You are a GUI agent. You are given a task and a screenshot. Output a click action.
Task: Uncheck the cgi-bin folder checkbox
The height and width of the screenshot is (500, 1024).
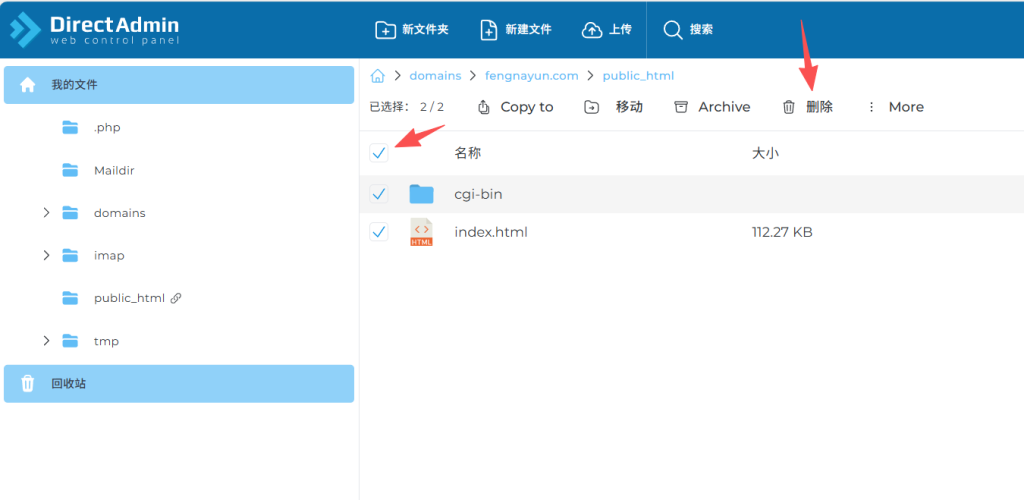click(x=379, y=194)
